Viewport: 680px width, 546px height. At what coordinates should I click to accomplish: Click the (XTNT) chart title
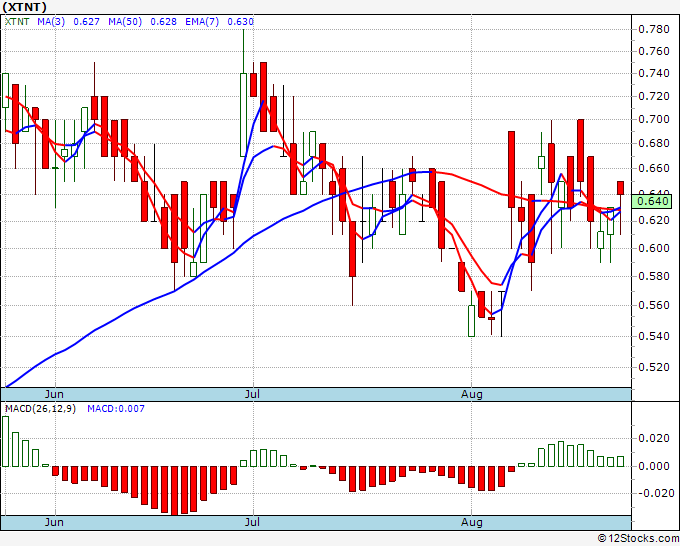[24, 7]
